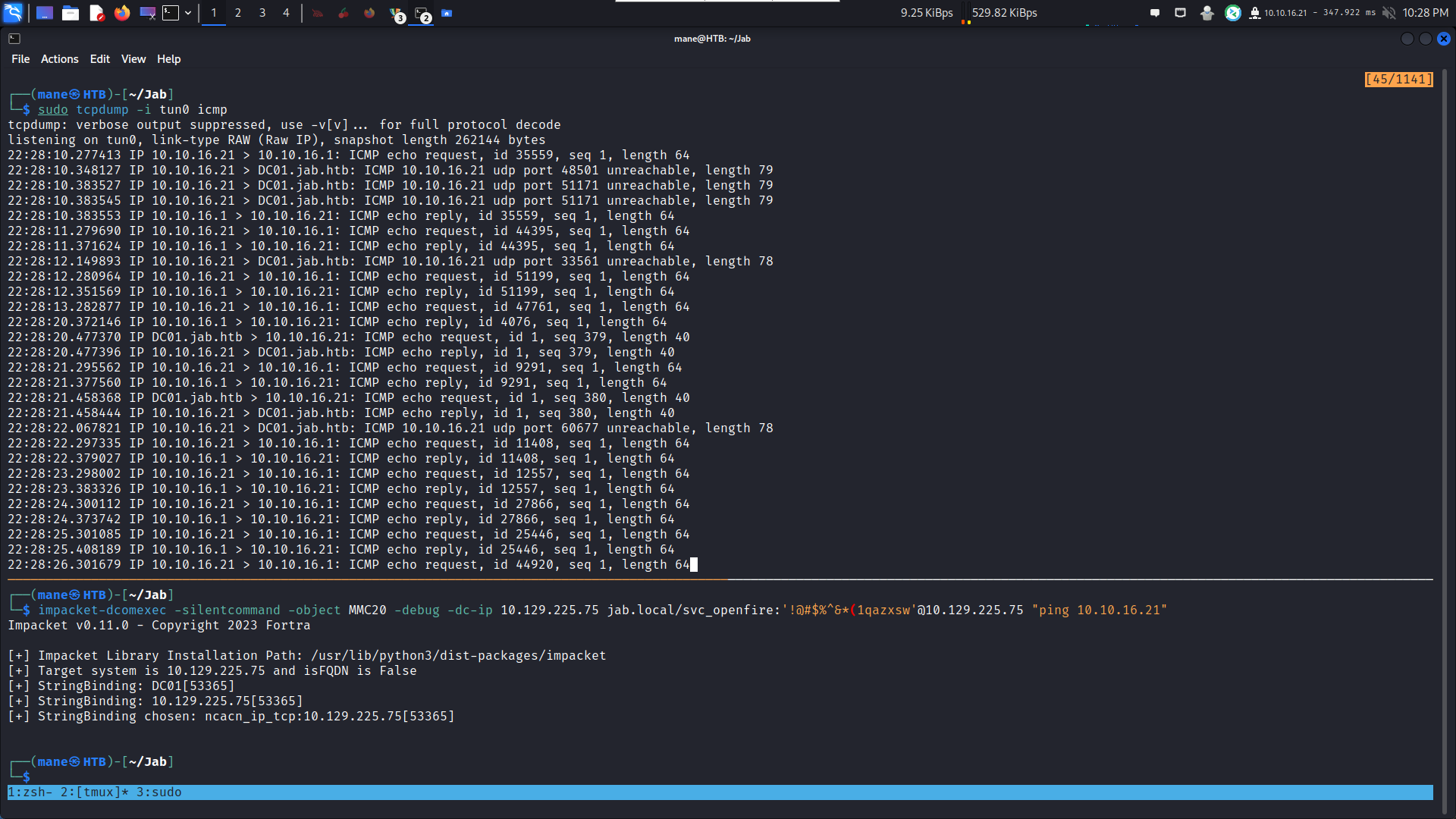This screenshot has height=819, width=1456.
Task: Close the mane@HTB terminal window
Action: [1444, 39]
